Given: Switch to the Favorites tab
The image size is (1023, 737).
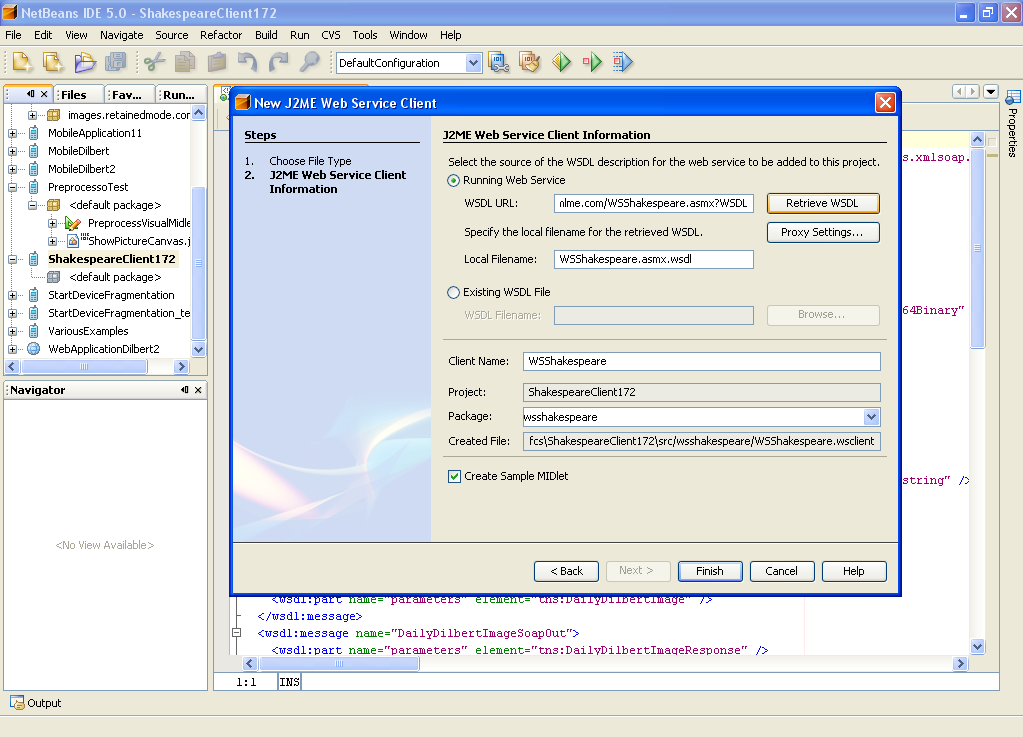Looking at the screenshot, I should click(x=130, y=95).
